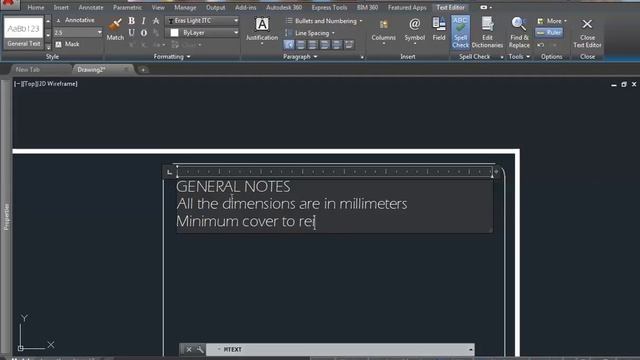Open Find & Replace
The image size is (640, 360).
point(519,32)
